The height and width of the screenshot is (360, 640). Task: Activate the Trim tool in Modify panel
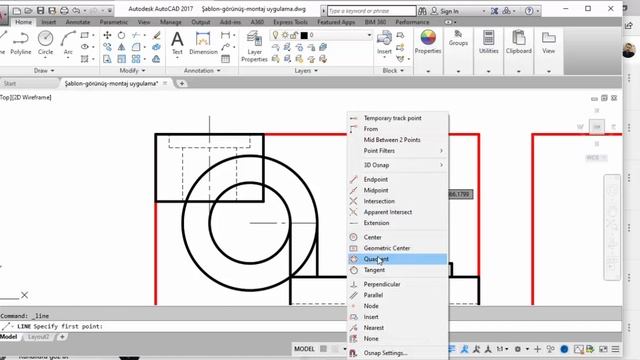[x=136, y=35]
